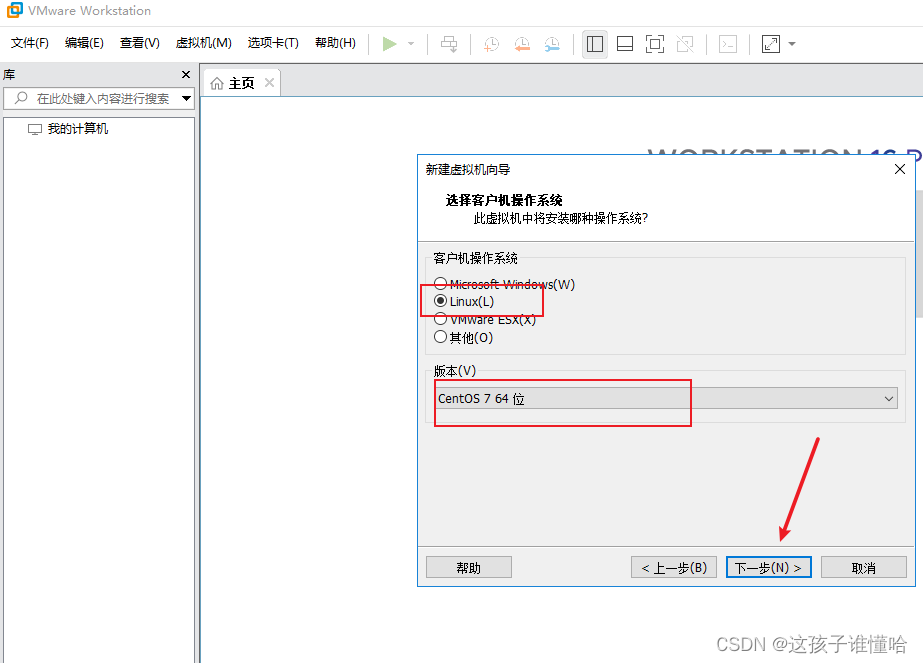Select 我的计算机 in the library tree

78,129
